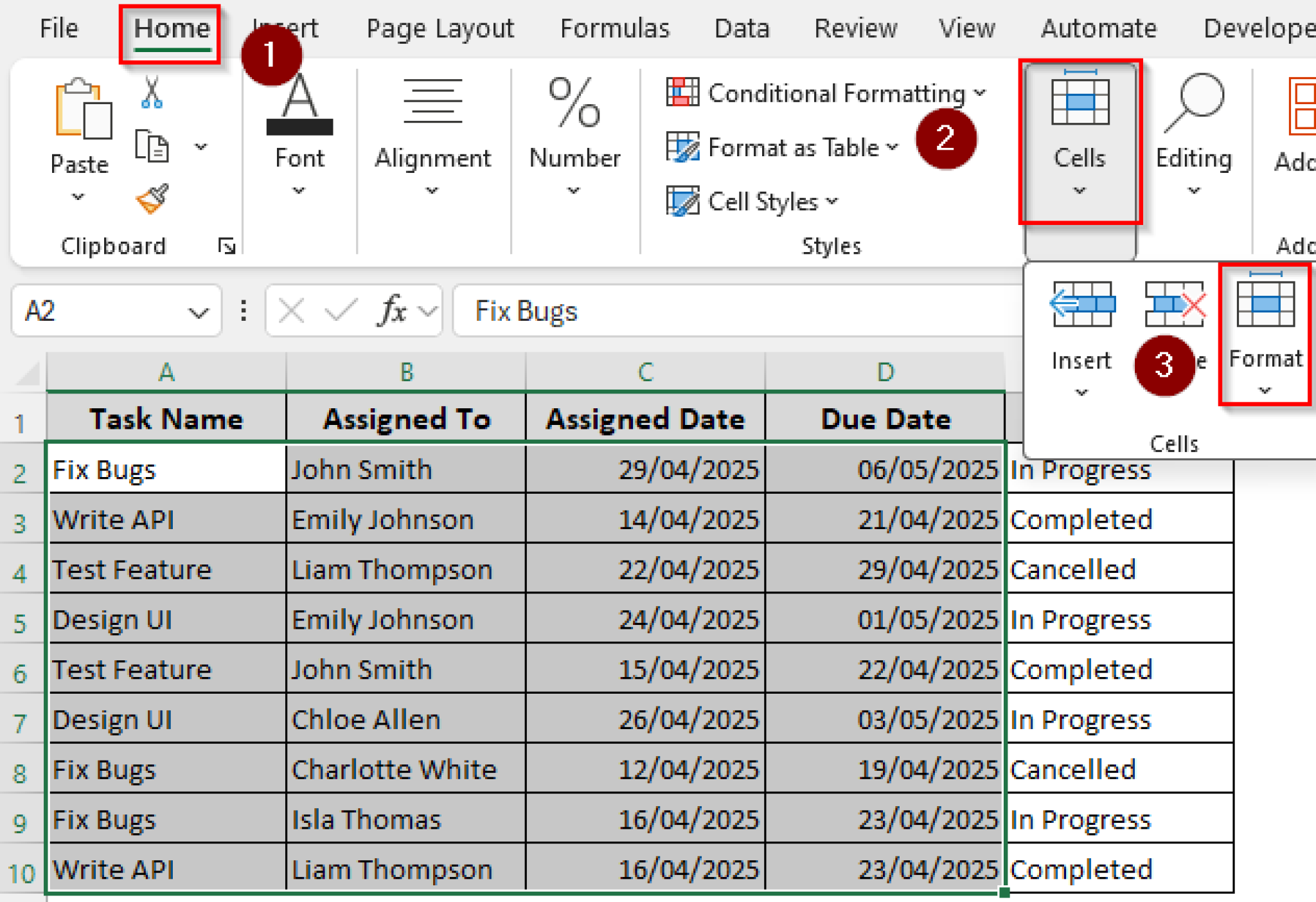The image size is (1316, 902).
Task: Click the Alignment icon on the ribbon
Action: [432, 102]
